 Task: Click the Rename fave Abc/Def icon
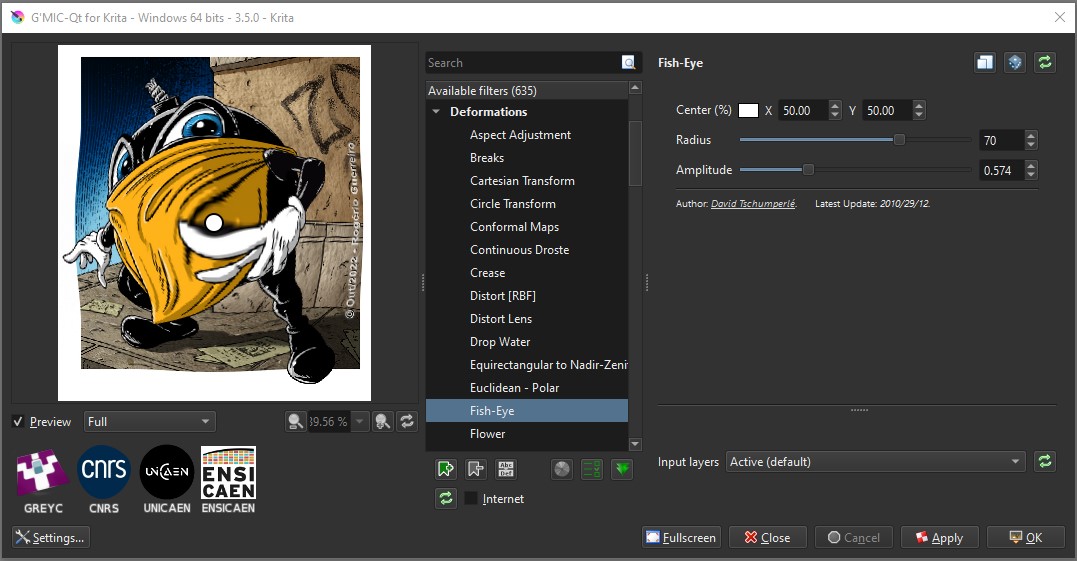click(x=506, y=469)
